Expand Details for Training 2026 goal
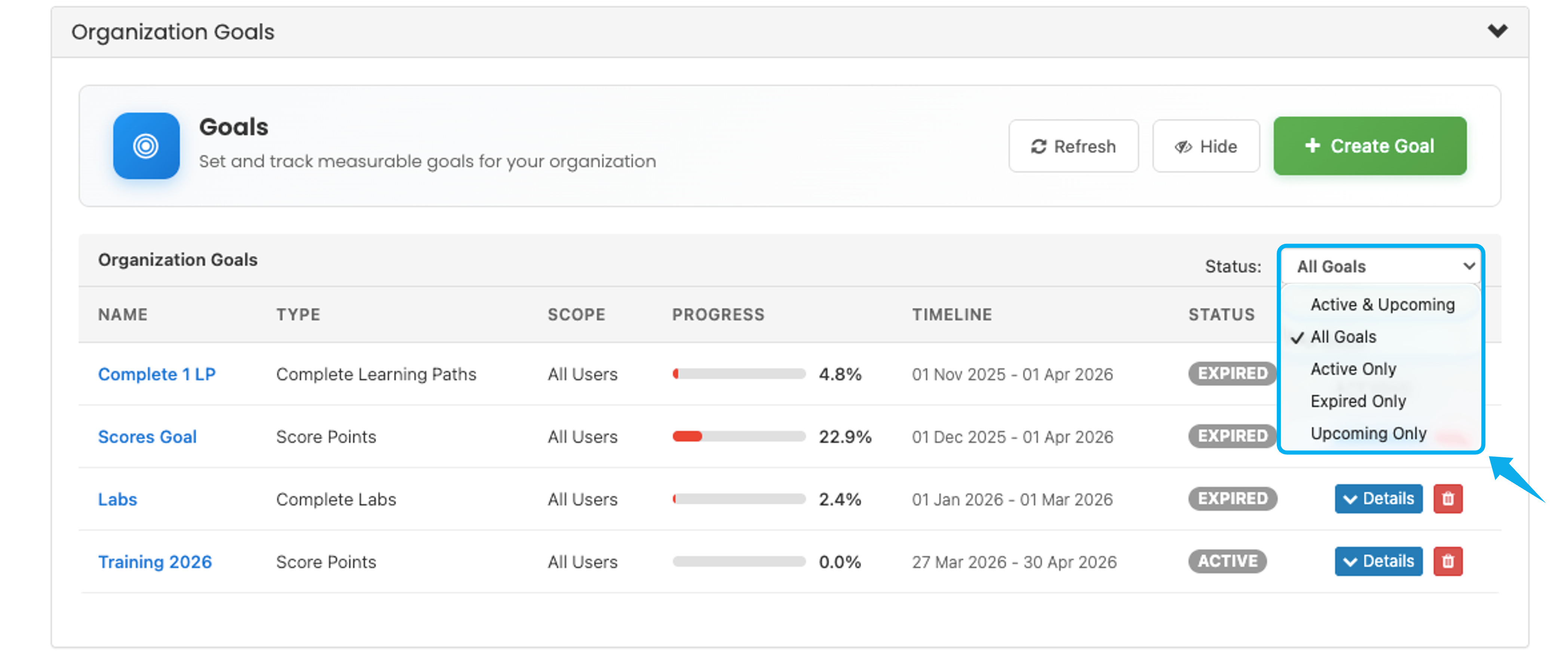Viewport: 1568px width, 651px height. [x=1378, y=562]
